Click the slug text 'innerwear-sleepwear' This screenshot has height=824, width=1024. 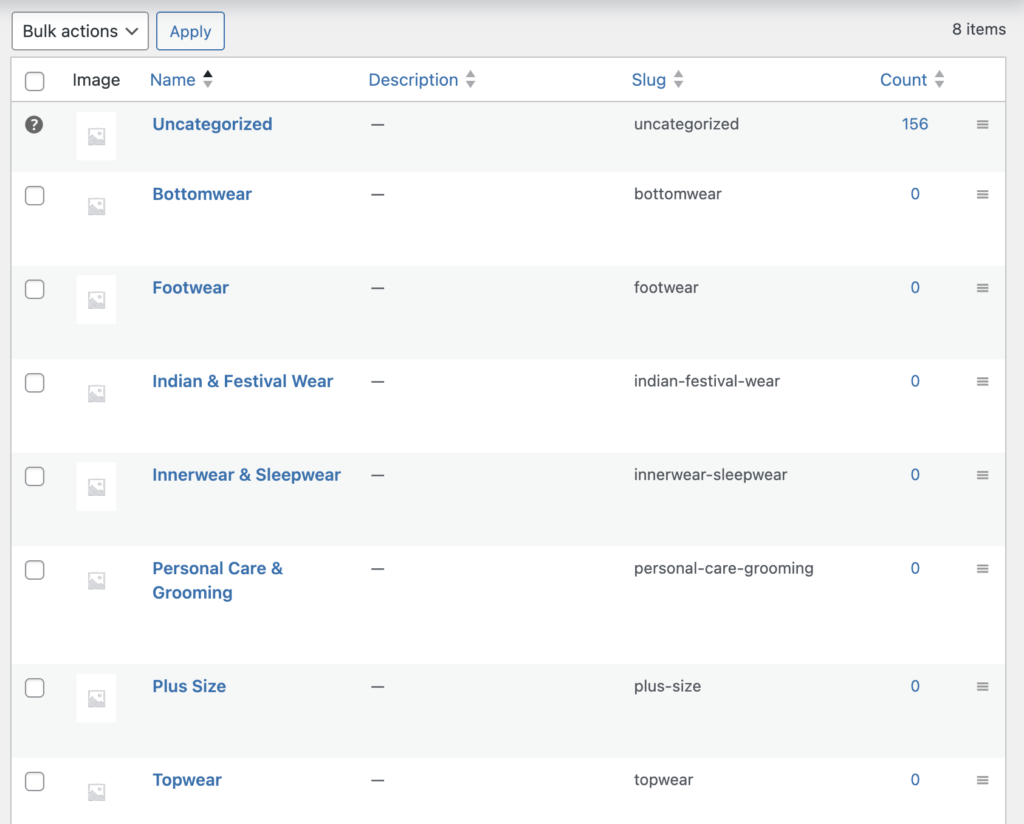pos(711,475)
